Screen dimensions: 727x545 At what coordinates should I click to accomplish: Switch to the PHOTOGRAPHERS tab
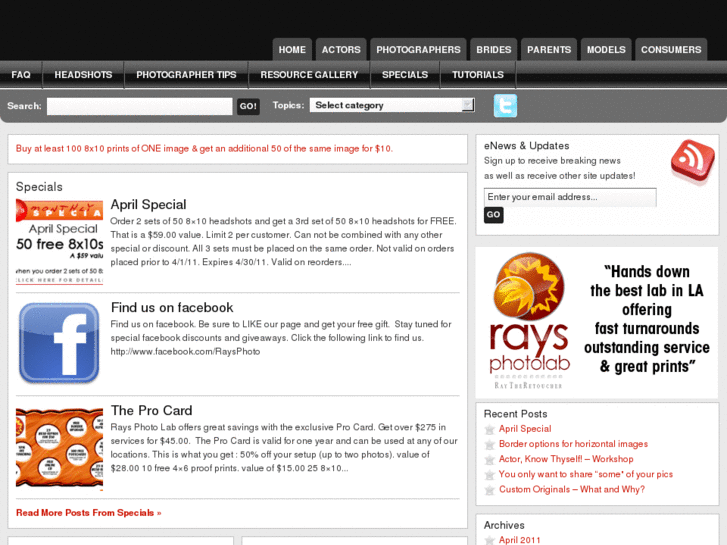pyautogui.click(x=418, y=50)
